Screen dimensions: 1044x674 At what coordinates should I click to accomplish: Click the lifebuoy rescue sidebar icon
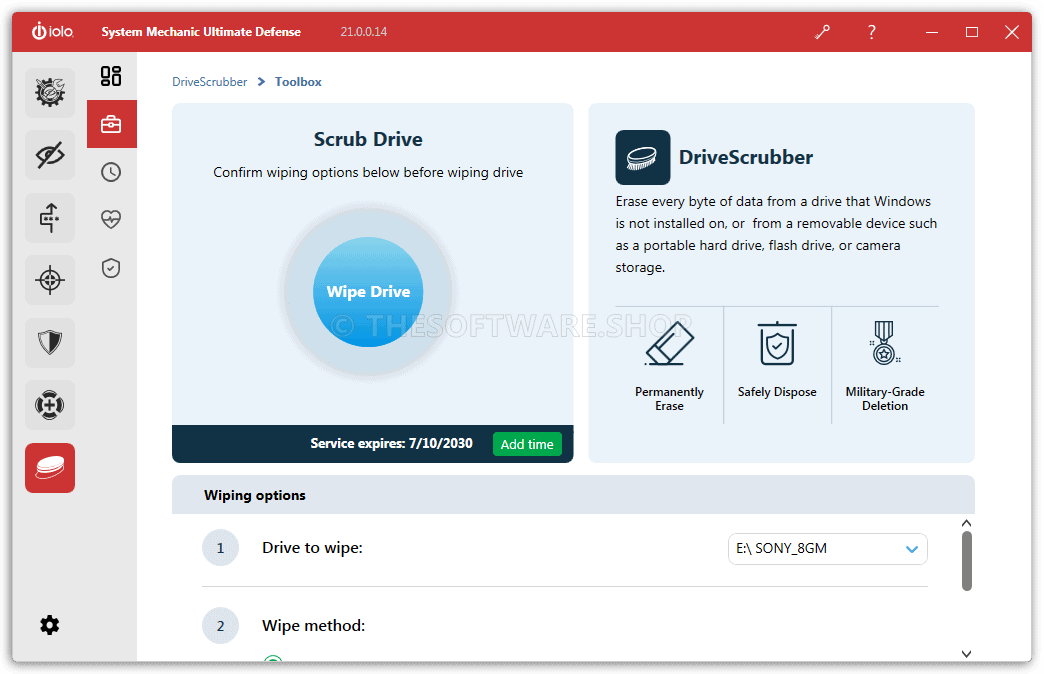[x=50, y=405]
